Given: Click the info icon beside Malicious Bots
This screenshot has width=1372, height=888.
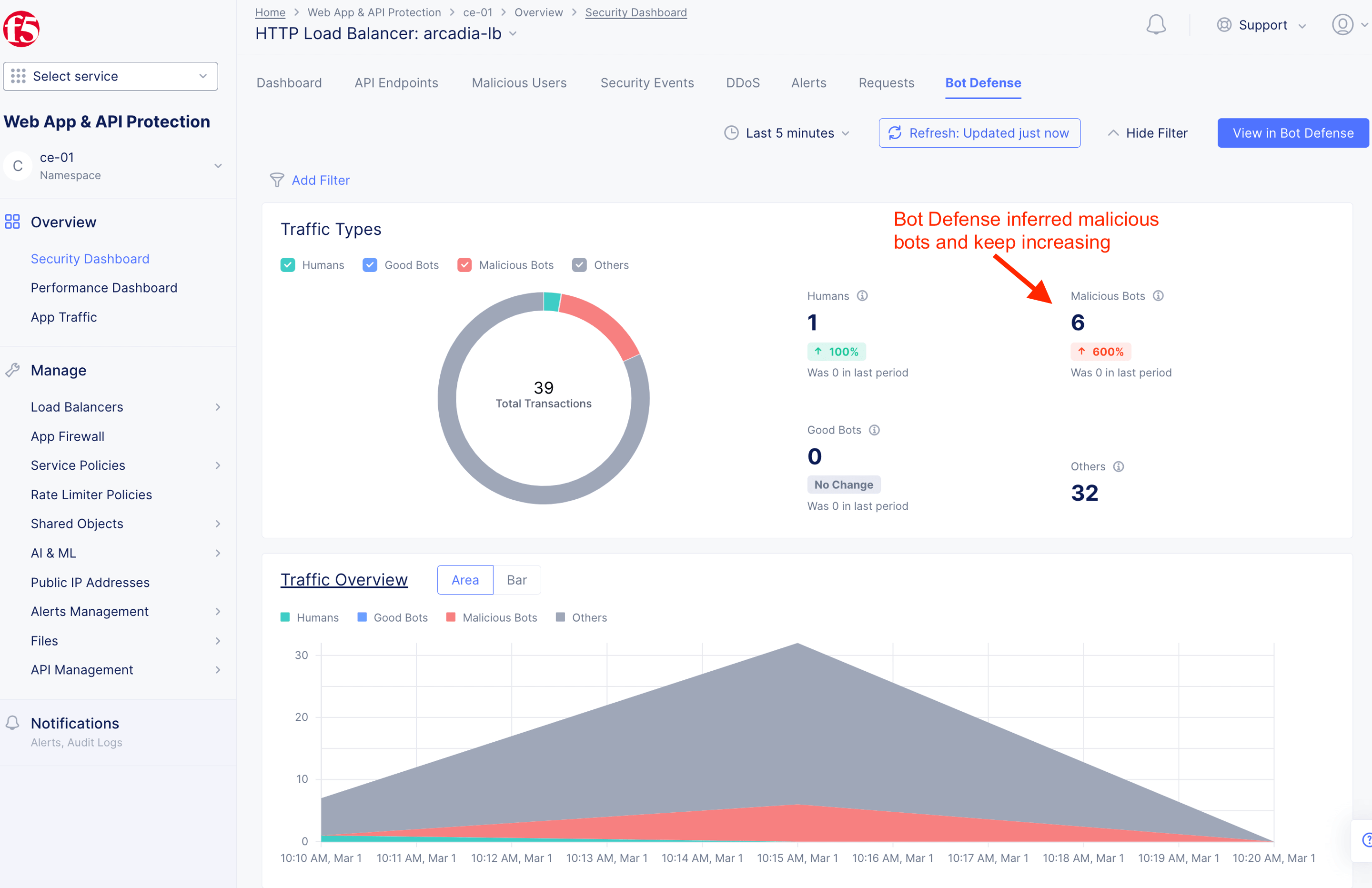Looking at the screenshot, I should click(x=1158, y=296).
